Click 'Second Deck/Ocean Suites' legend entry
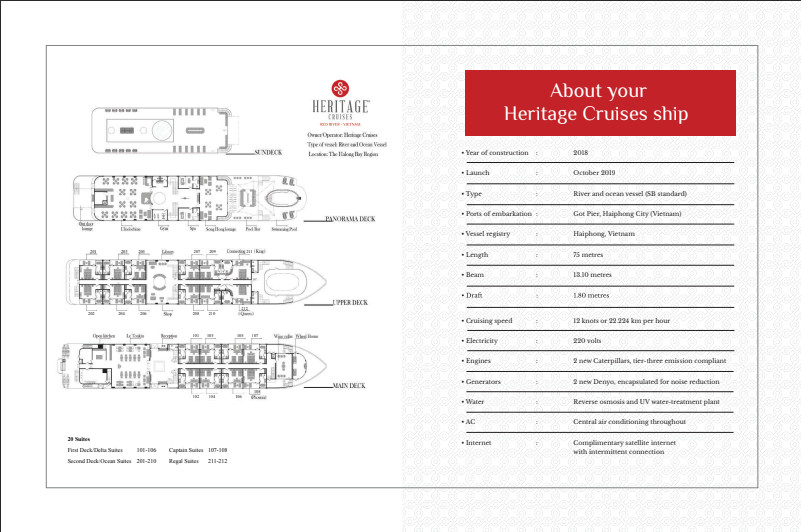 [x=99, y=461]
